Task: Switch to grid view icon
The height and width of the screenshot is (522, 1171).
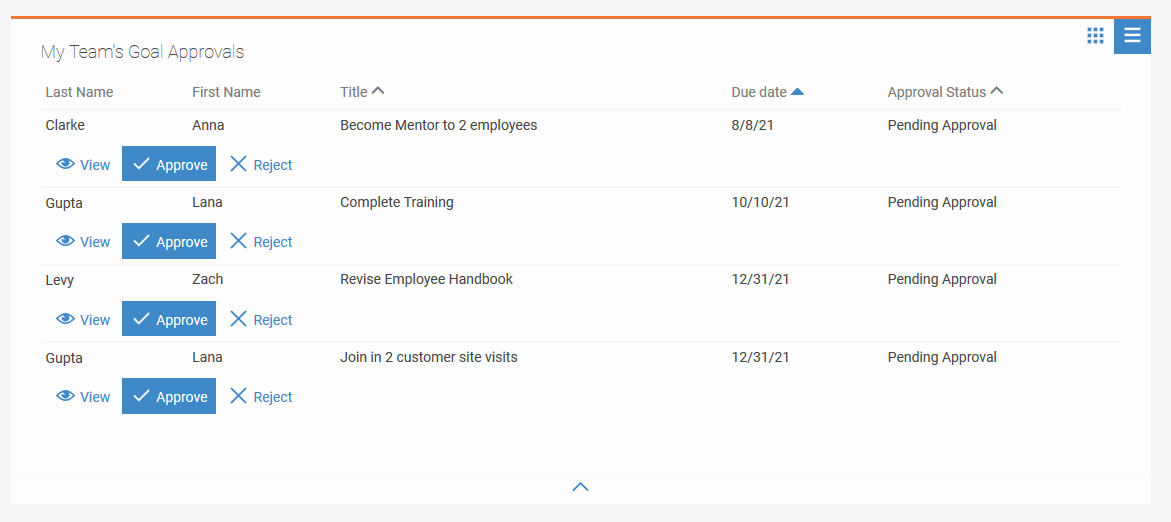Action: click(1095, 36)
